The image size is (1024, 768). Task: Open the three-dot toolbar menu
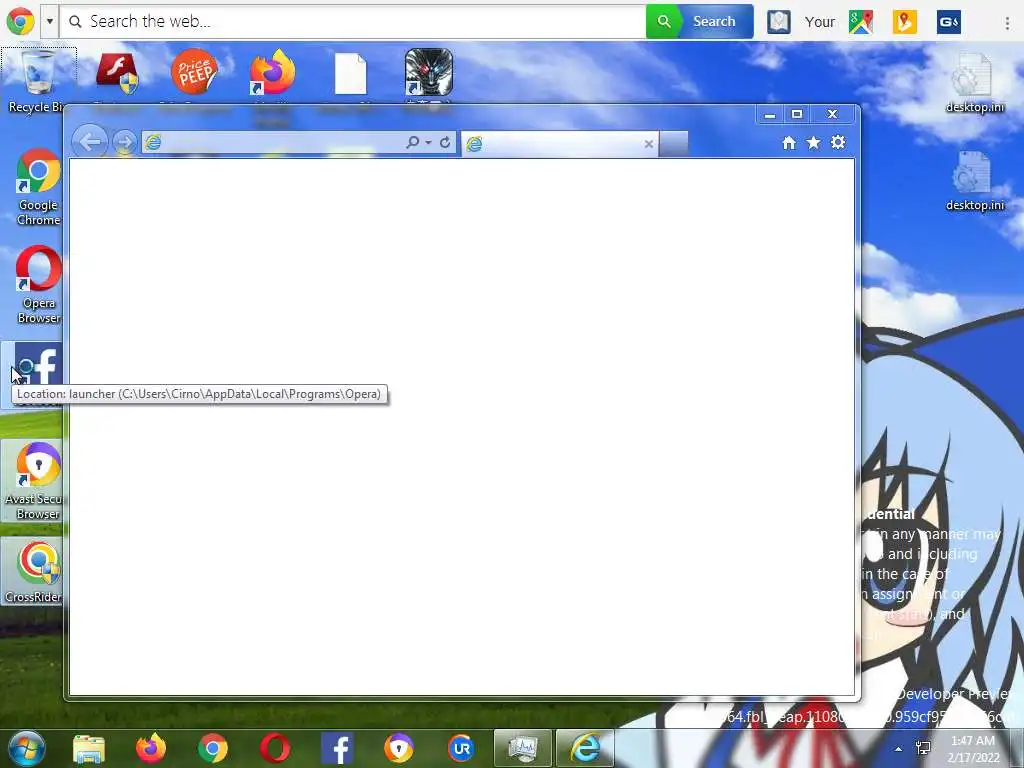[1006, 22]
